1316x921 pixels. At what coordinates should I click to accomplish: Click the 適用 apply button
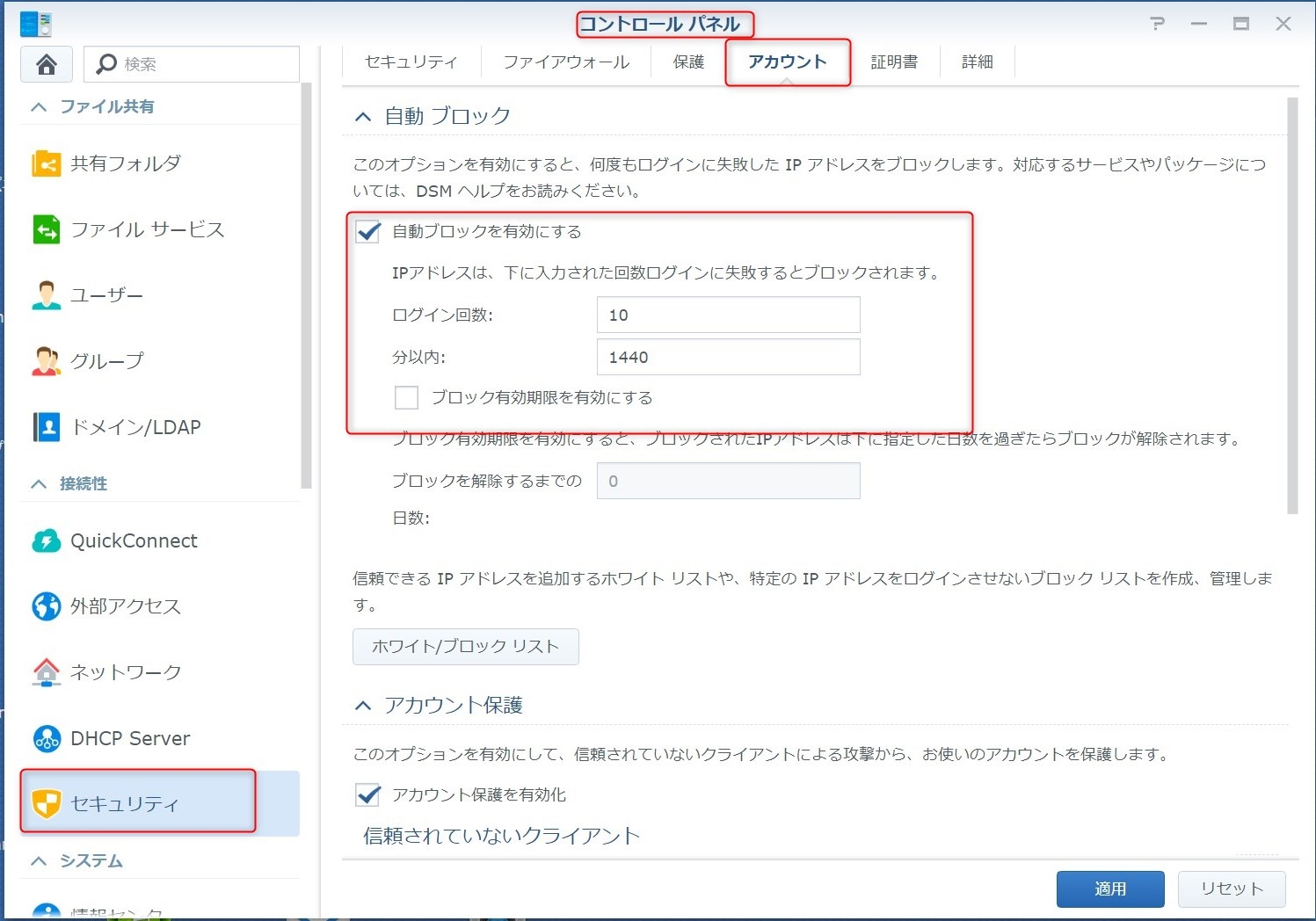pos(1109,888)
